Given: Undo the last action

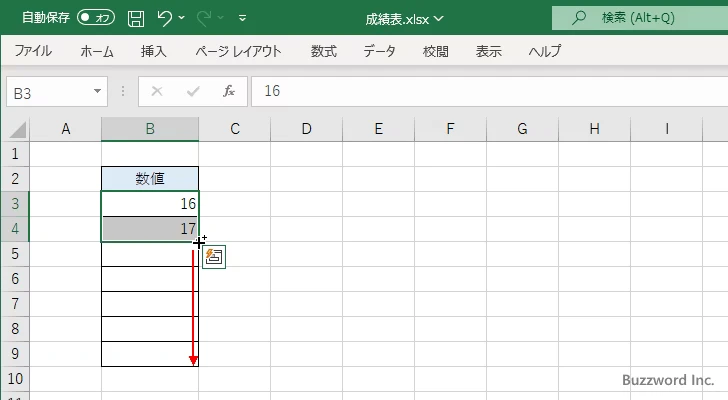Looking at the screenshot, I should point(164,18).
